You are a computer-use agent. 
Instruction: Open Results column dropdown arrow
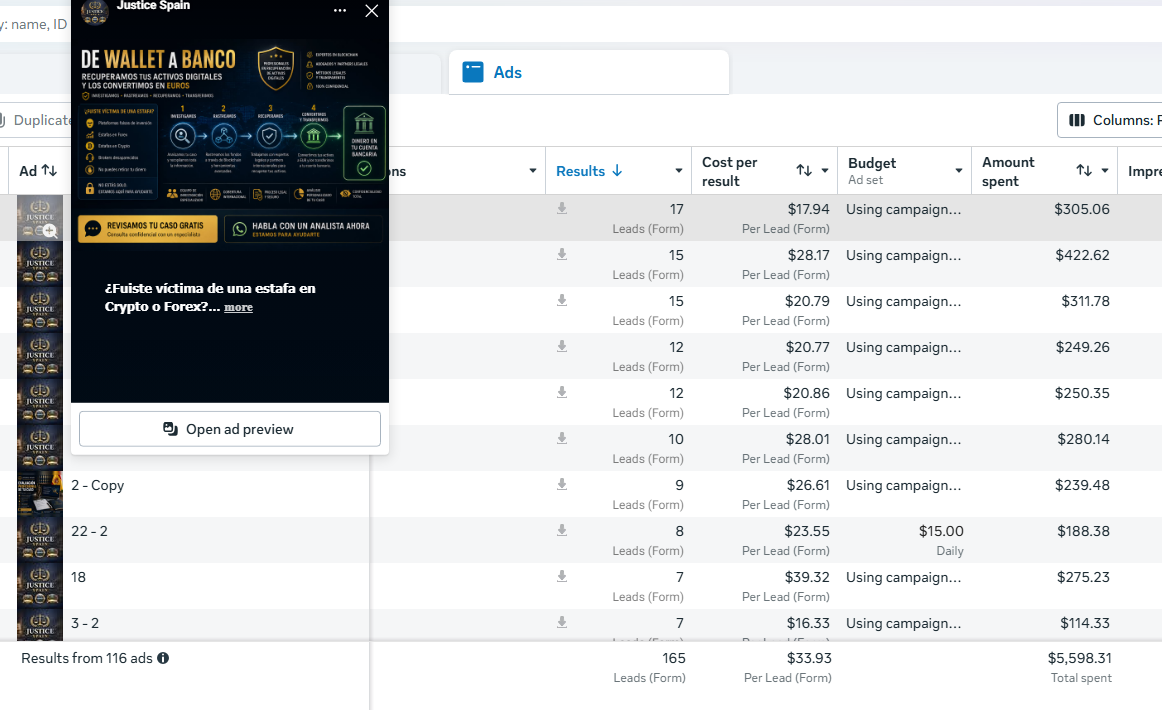[x=678, y=171]
